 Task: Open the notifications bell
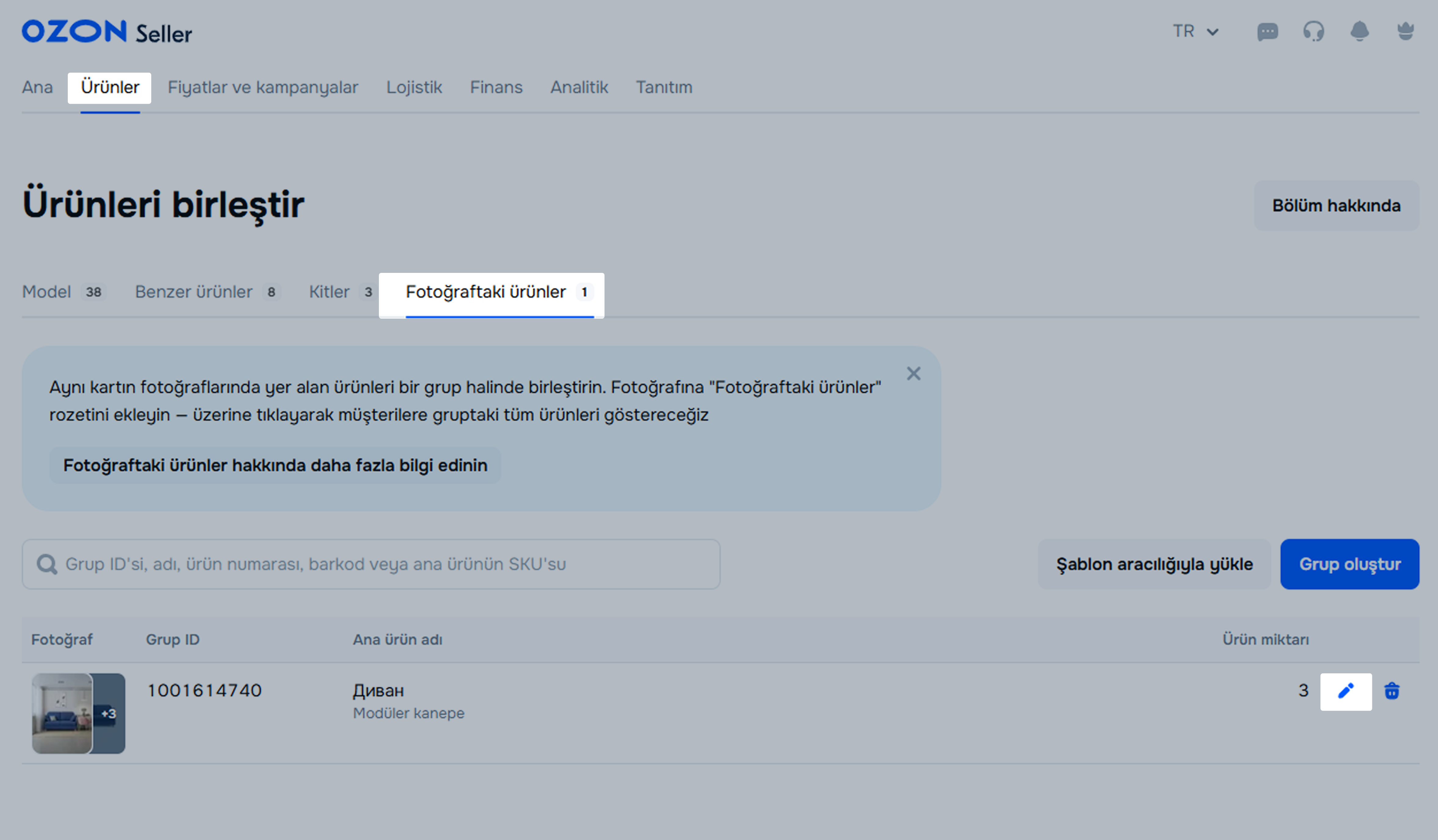(x=1359, y=31)
